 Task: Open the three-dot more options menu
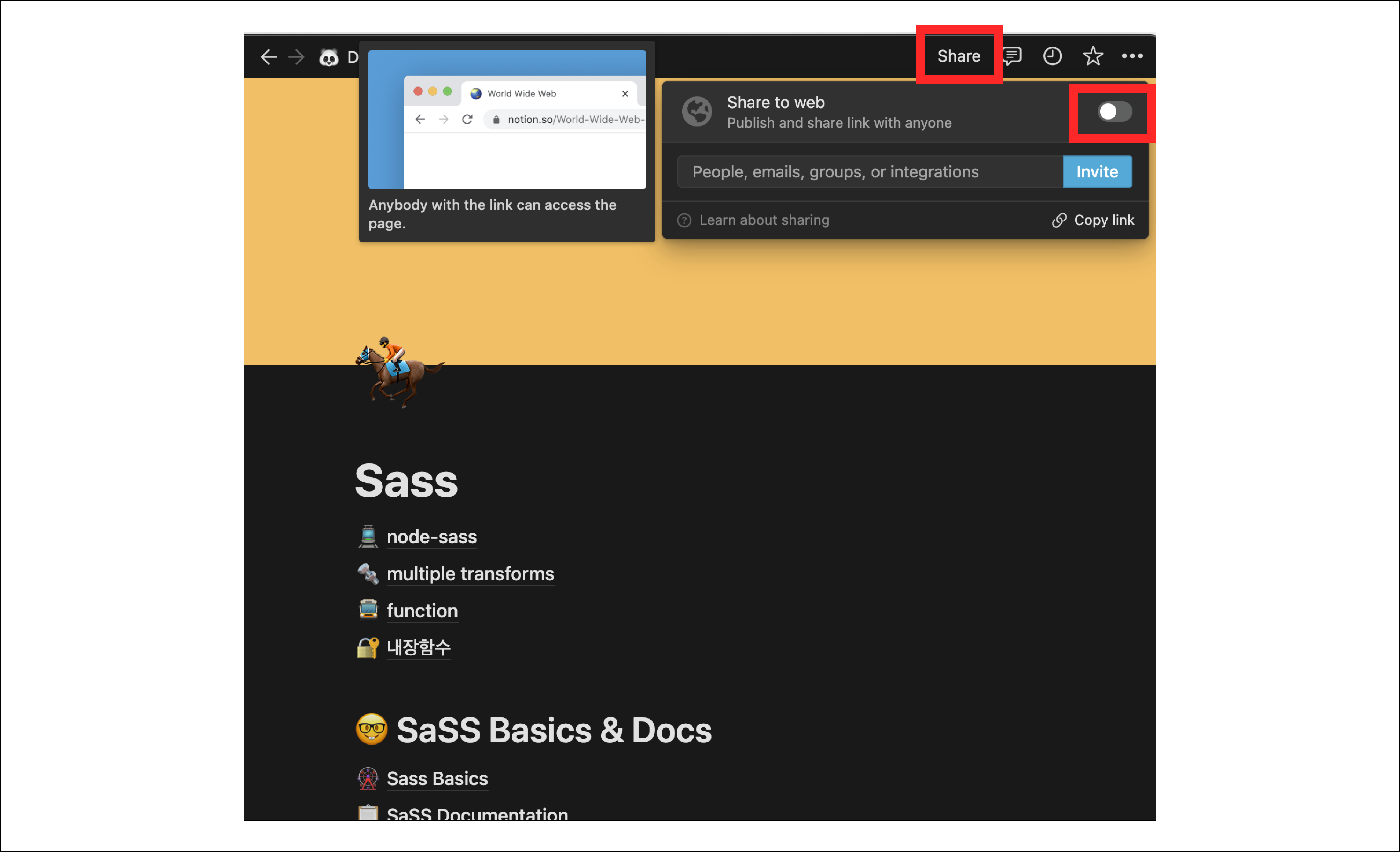pos(1132,56)
